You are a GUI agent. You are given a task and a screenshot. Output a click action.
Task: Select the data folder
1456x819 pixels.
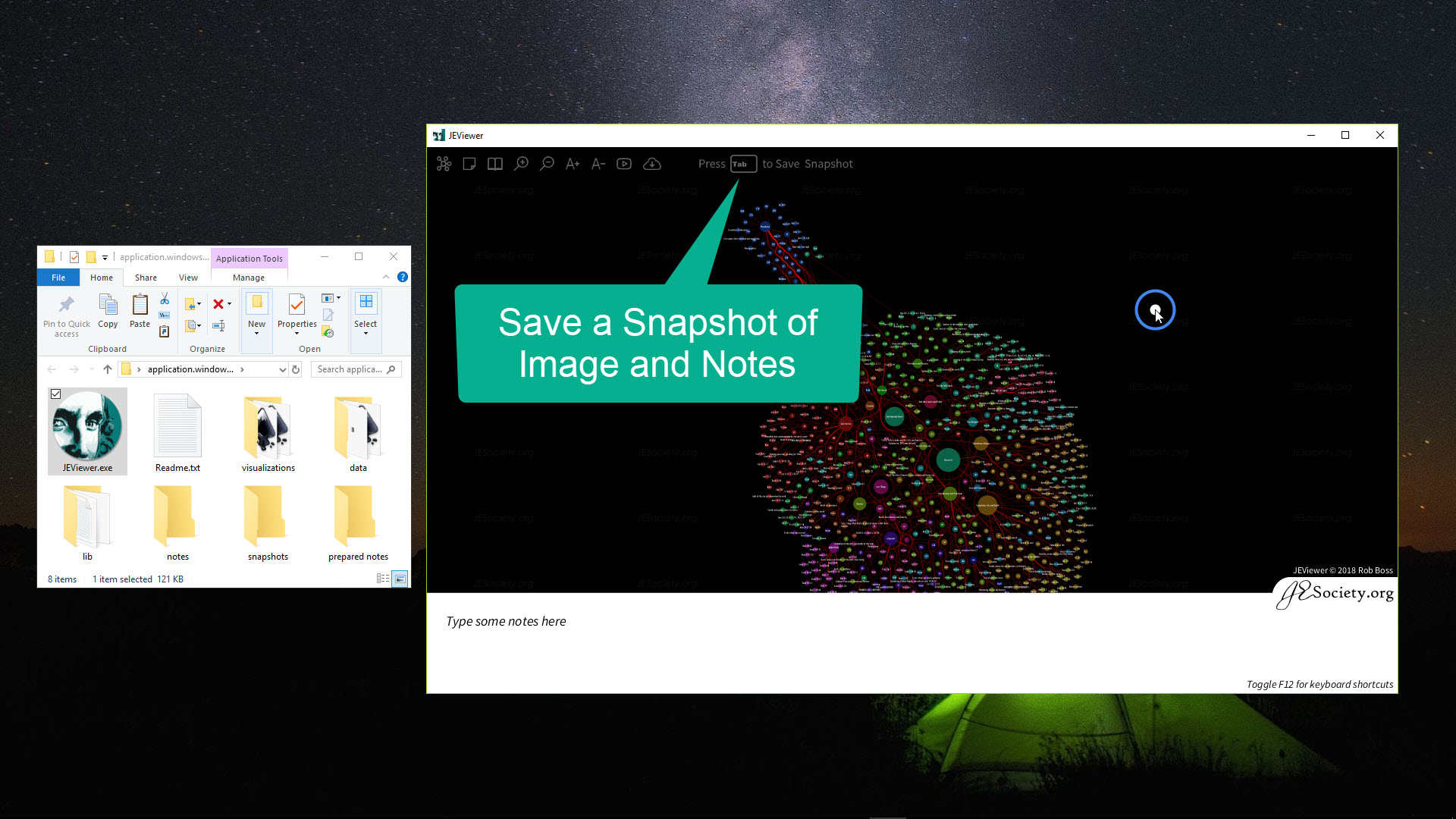tap(358, 431)
